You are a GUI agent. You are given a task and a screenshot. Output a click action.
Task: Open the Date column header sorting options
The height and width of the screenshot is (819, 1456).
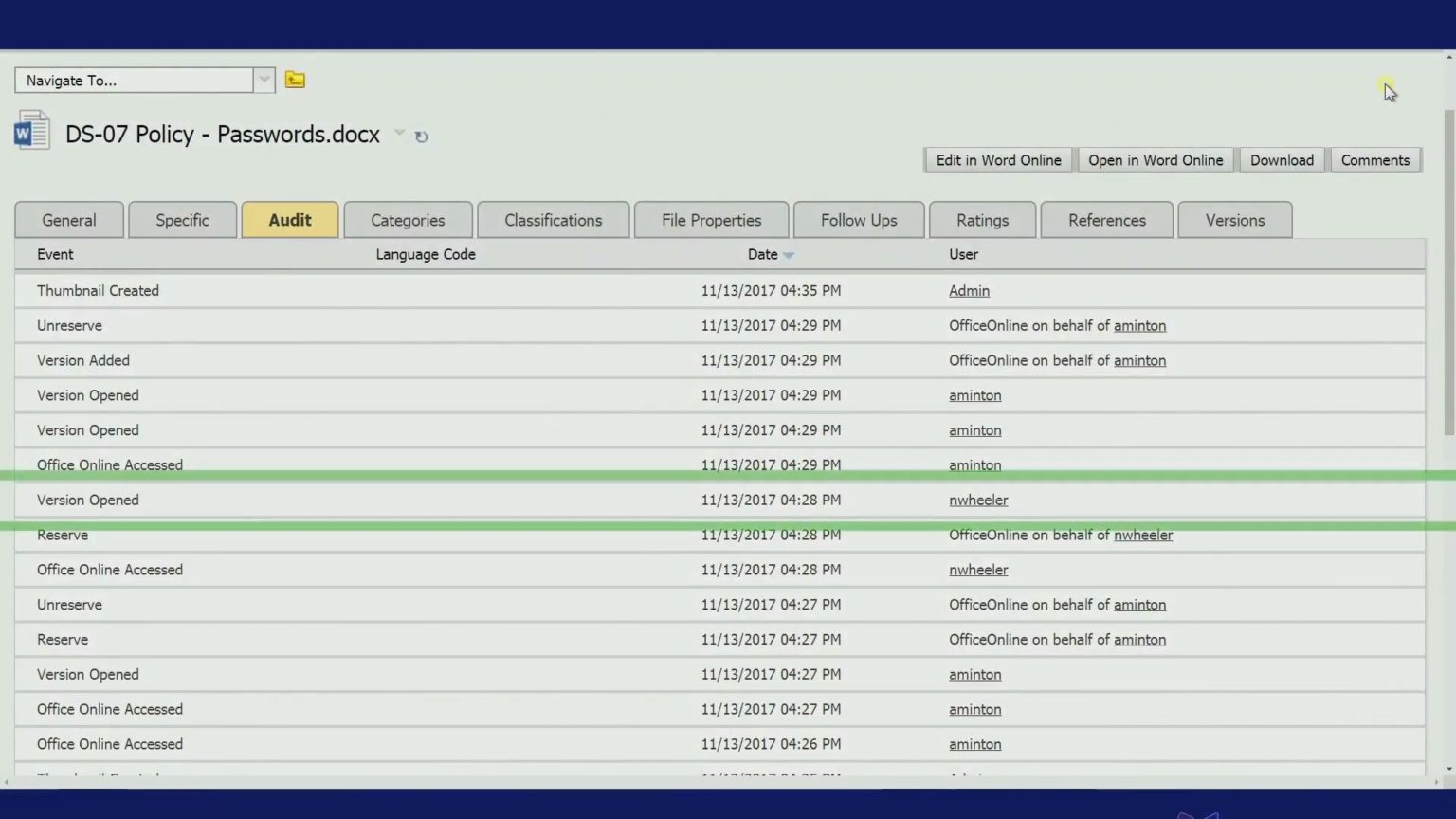coord(762,254)
